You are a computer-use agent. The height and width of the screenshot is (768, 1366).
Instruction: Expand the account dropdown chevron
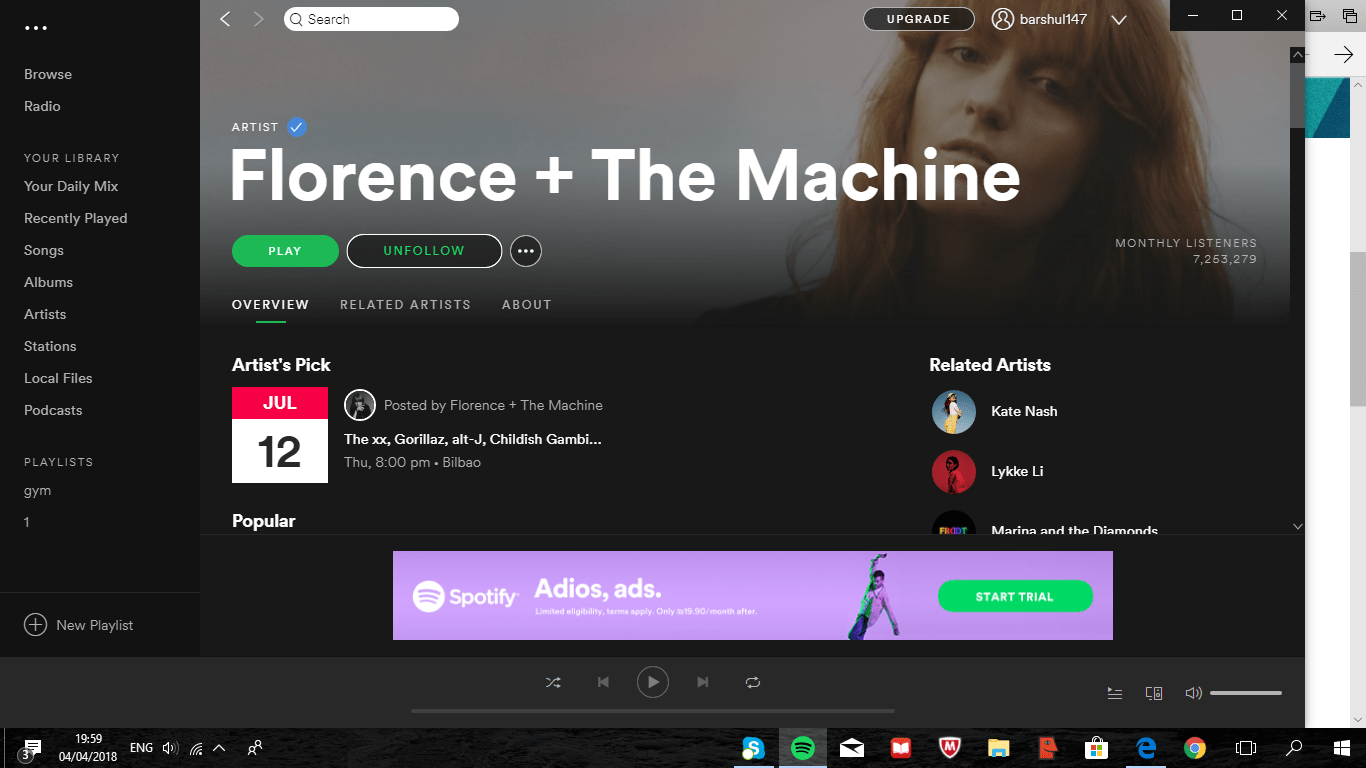tap(1119, 20)
